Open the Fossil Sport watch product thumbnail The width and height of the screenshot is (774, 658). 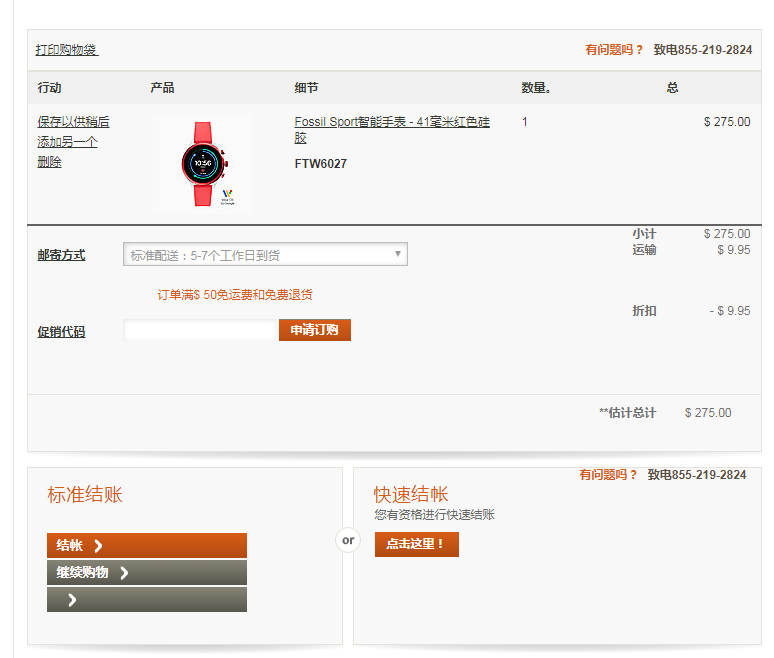(203, 164)
